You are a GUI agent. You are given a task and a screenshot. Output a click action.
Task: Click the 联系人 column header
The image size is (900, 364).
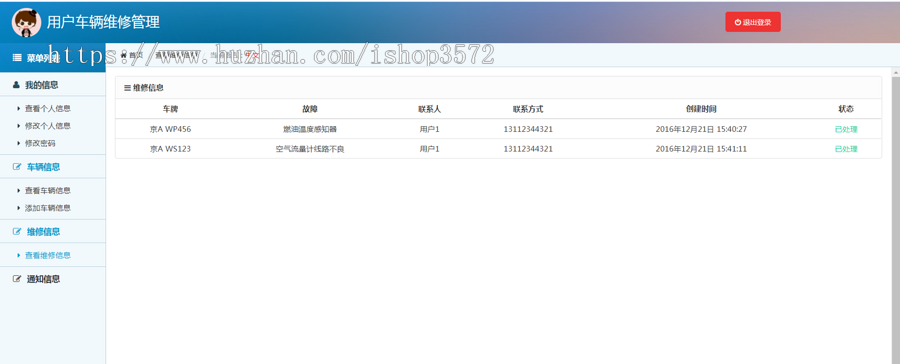tap(429, 109)
